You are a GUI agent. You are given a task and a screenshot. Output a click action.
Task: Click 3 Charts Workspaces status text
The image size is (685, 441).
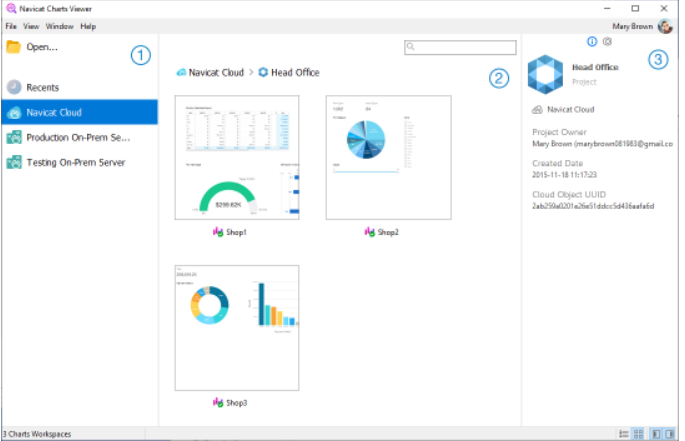[x=37, y=434]
